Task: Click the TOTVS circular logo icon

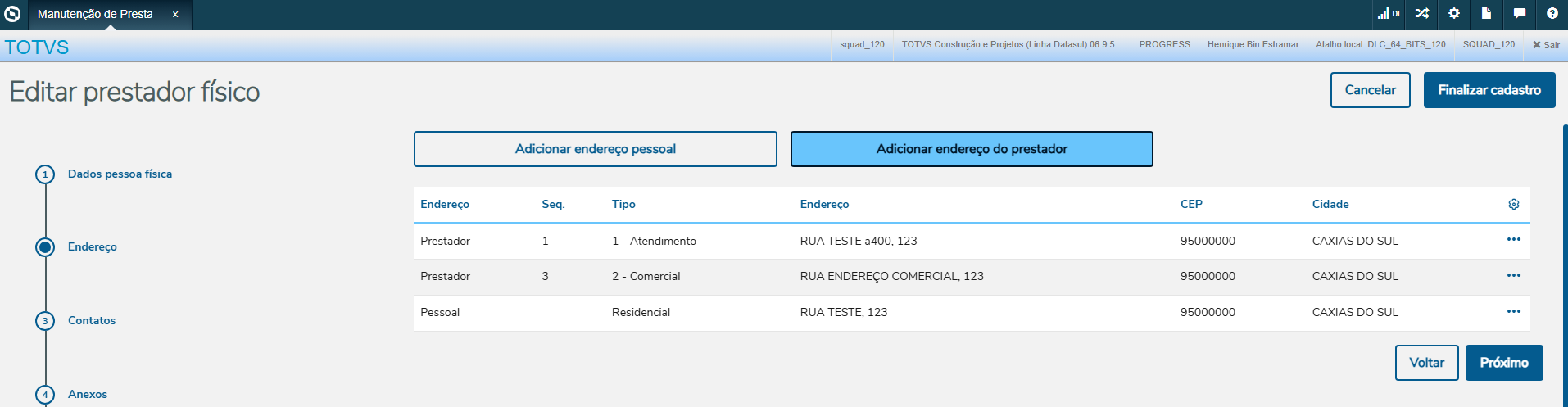Action: pos(12,14)
